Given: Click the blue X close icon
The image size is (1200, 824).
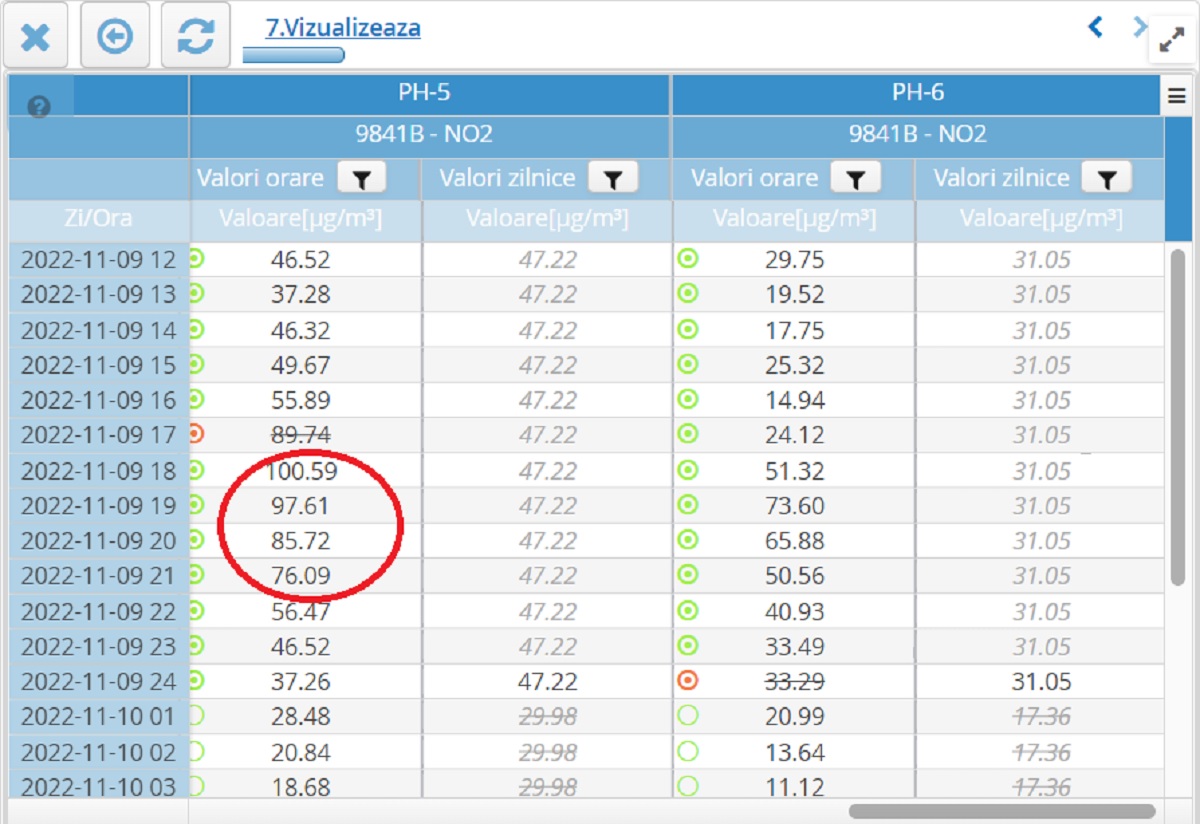Looking at the screenshot, I should coord(36,37).
